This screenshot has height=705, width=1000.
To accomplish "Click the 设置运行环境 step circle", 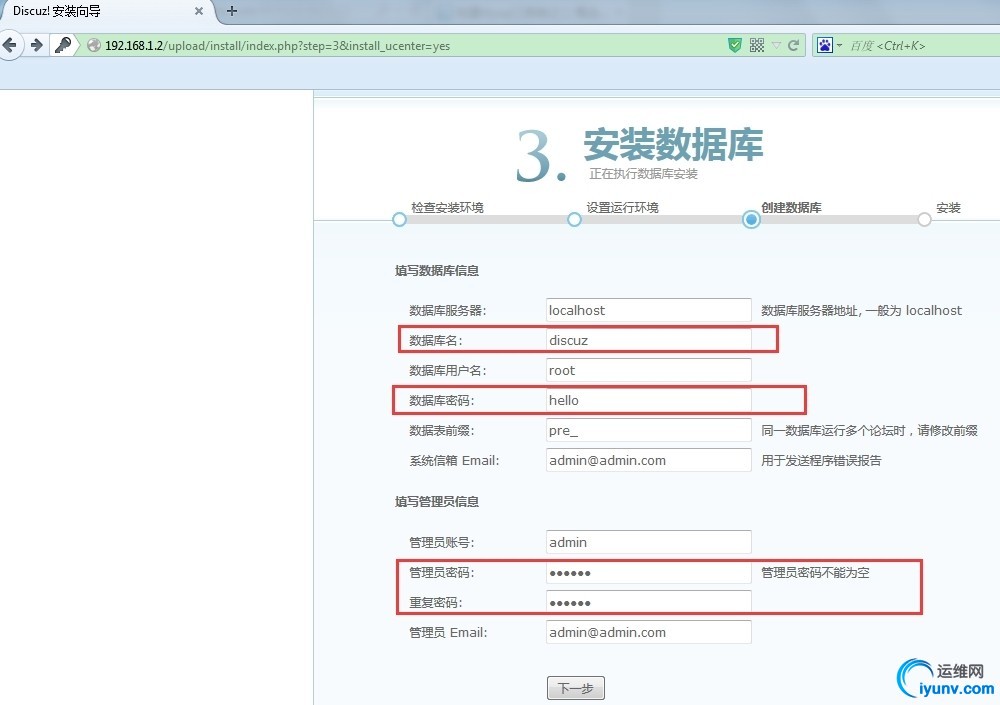I will [x=574, y=219].
